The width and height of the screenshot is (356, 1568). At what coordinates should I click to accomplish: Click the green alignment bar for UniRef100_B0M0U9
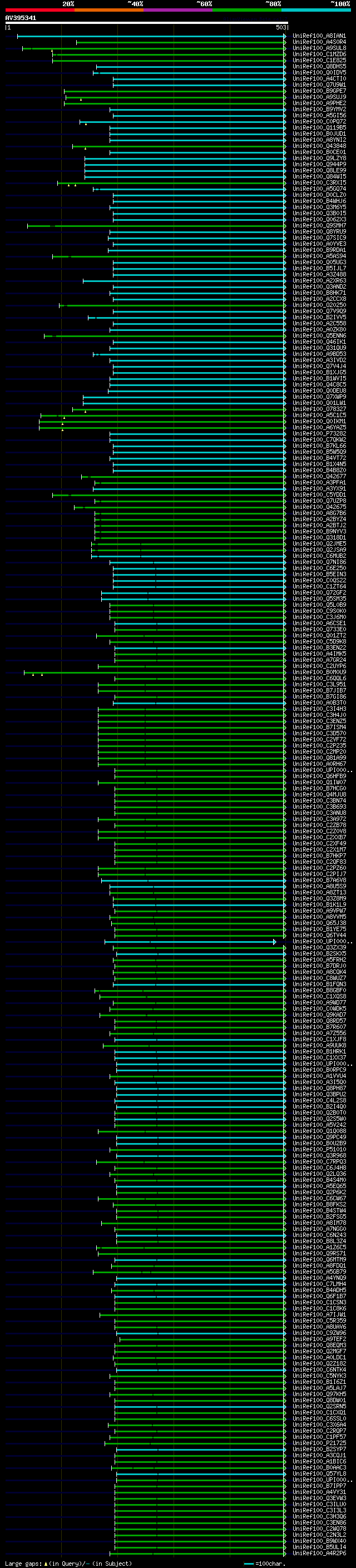coord(155,672)
